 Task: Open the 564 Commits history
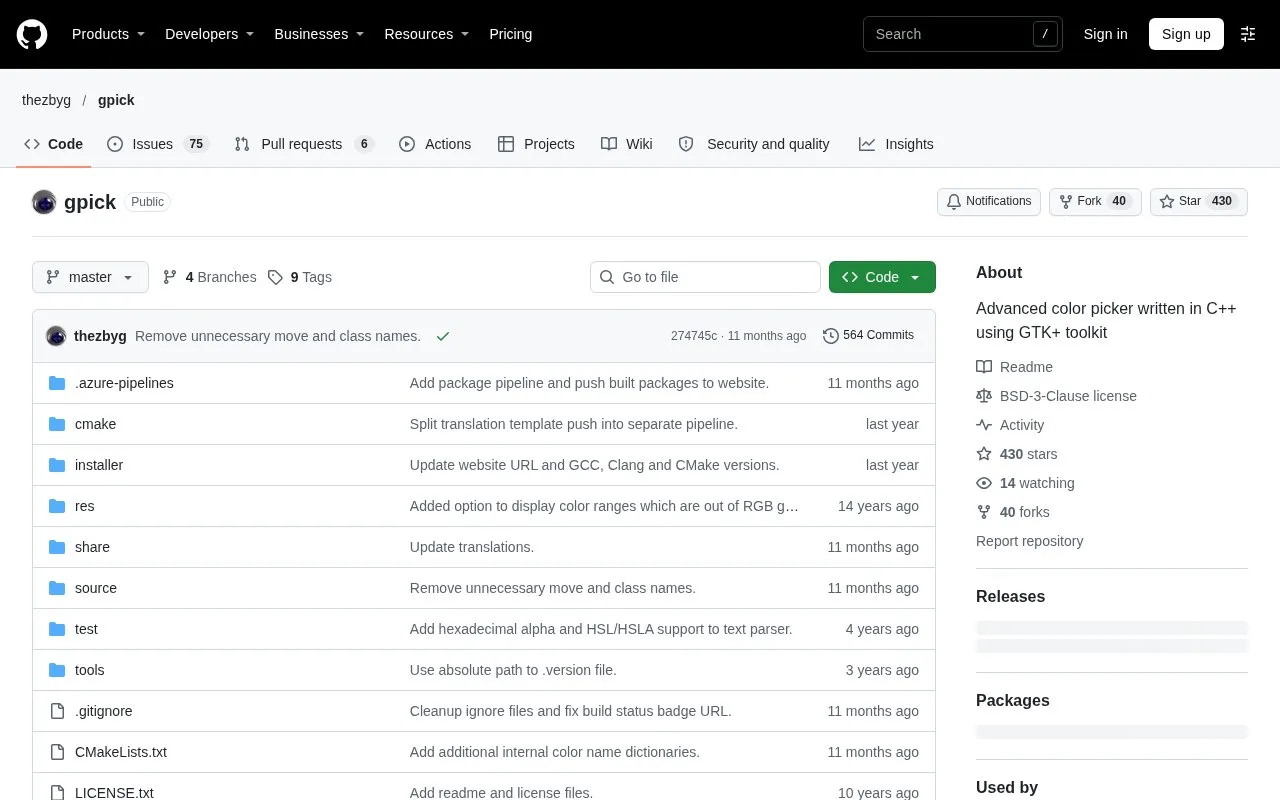868,335
